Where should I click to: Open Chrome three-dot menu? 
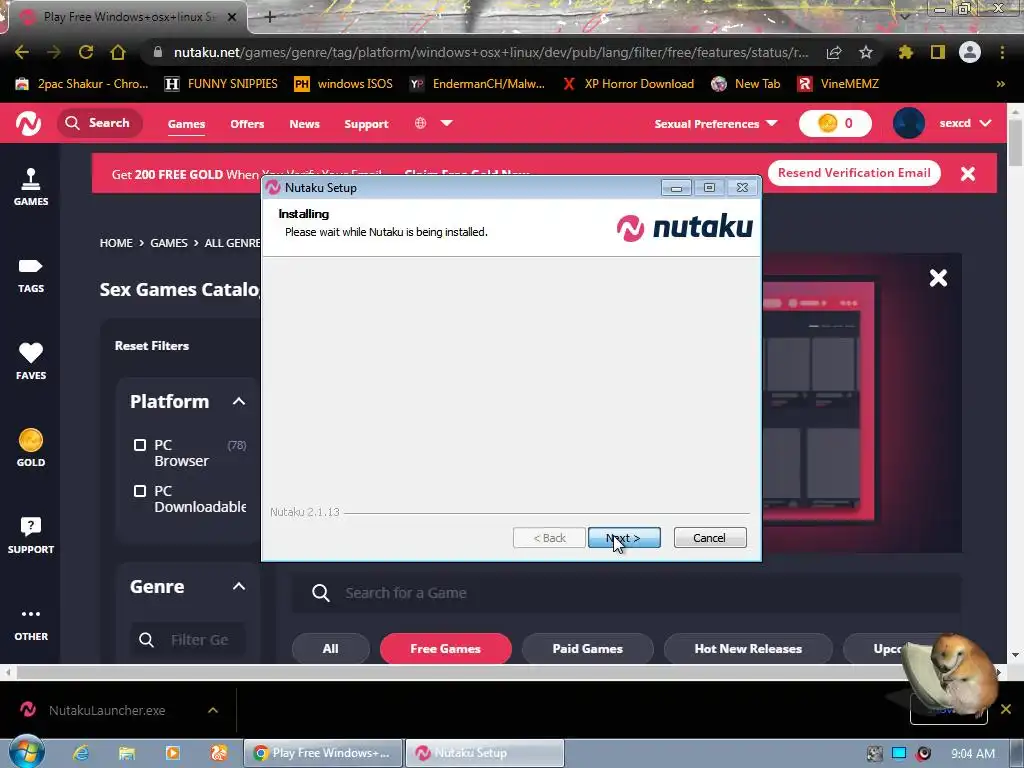click(1002, 52)
